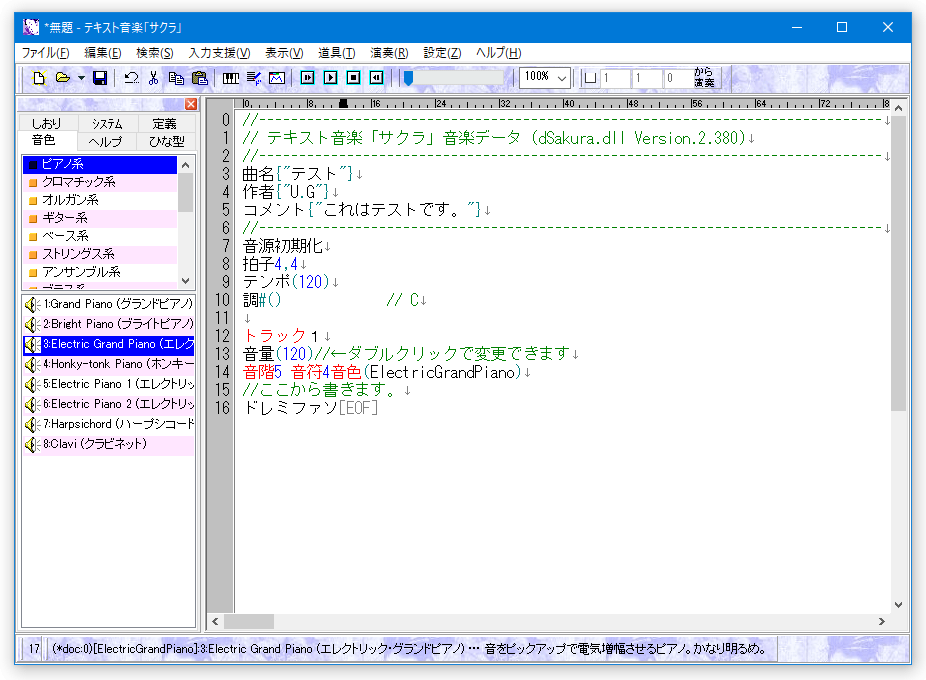Open the 編集(E) menu
Viewport: 926px width, 680px height.
(x=103, y=53)
